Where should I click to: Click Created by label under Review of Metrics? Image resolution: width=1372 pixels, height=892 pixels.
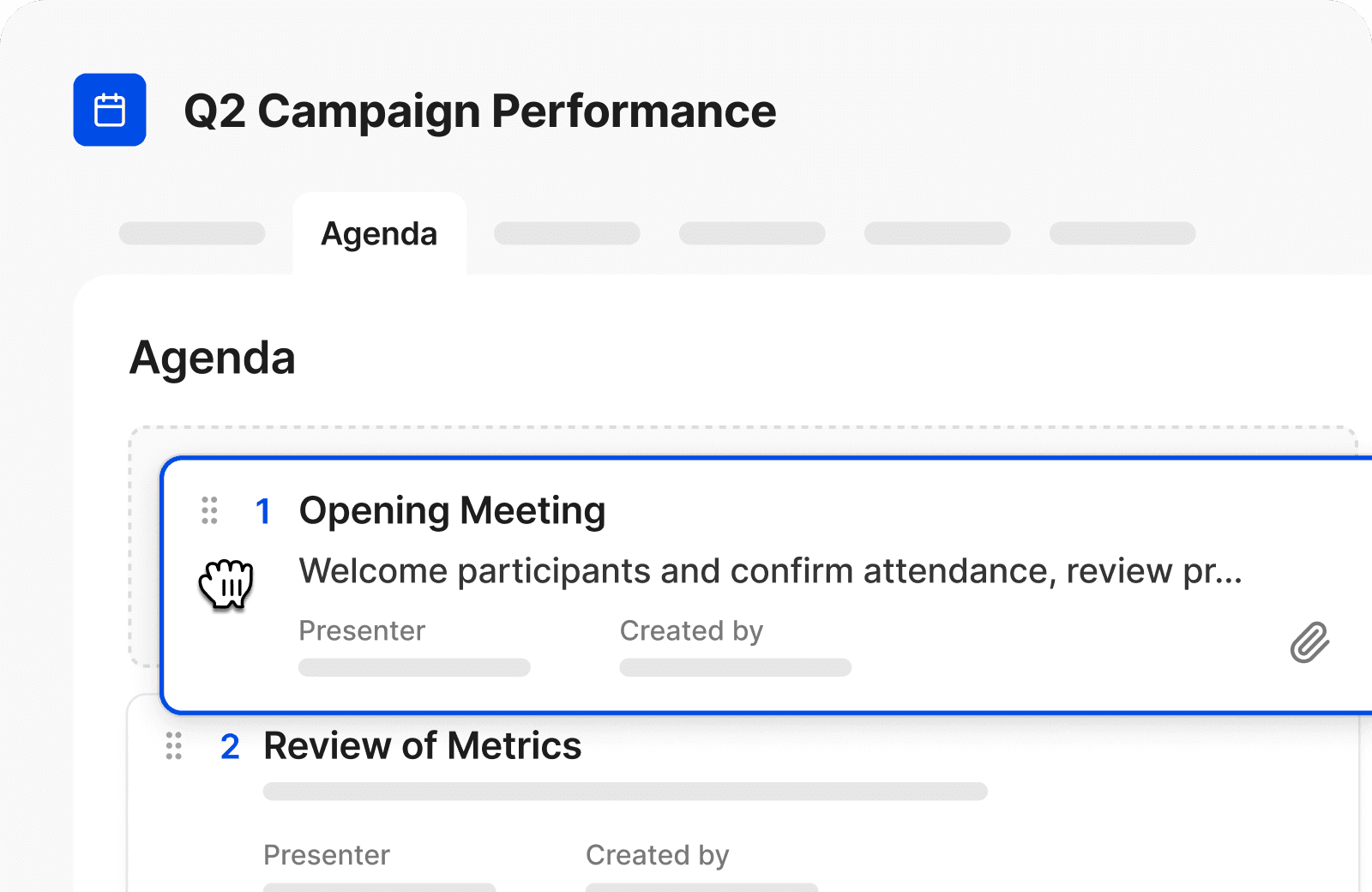[658, 855]
